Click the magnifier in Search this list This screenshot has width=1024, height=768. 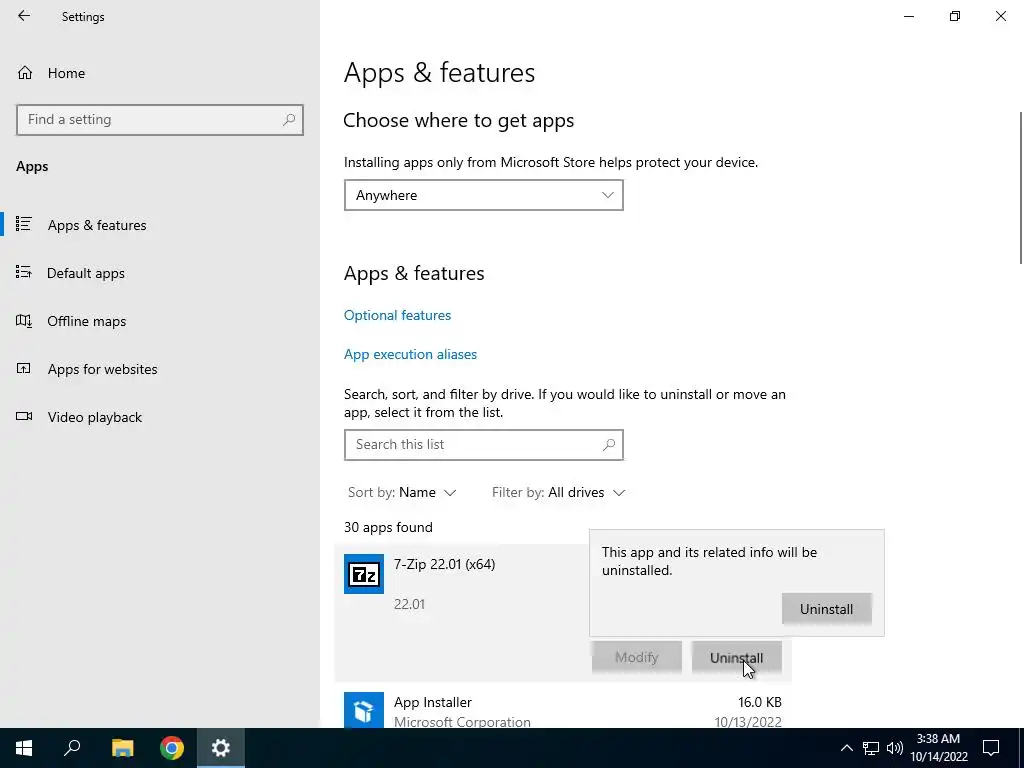coord(609,445)
